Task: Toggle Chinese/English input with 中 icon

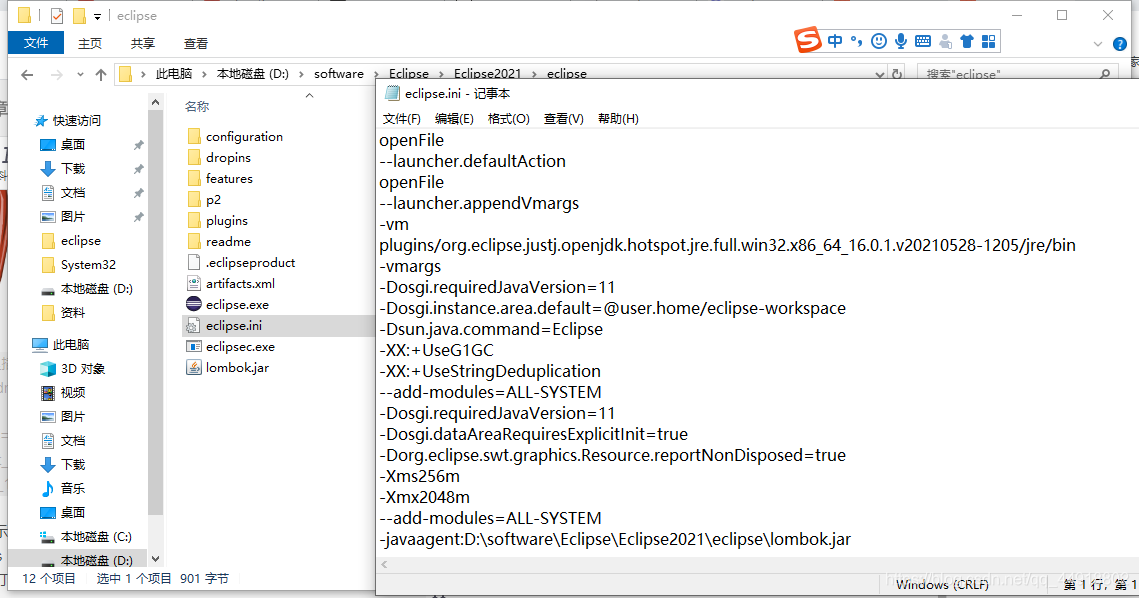Action: pyautogui.click(x=835, y=41)
